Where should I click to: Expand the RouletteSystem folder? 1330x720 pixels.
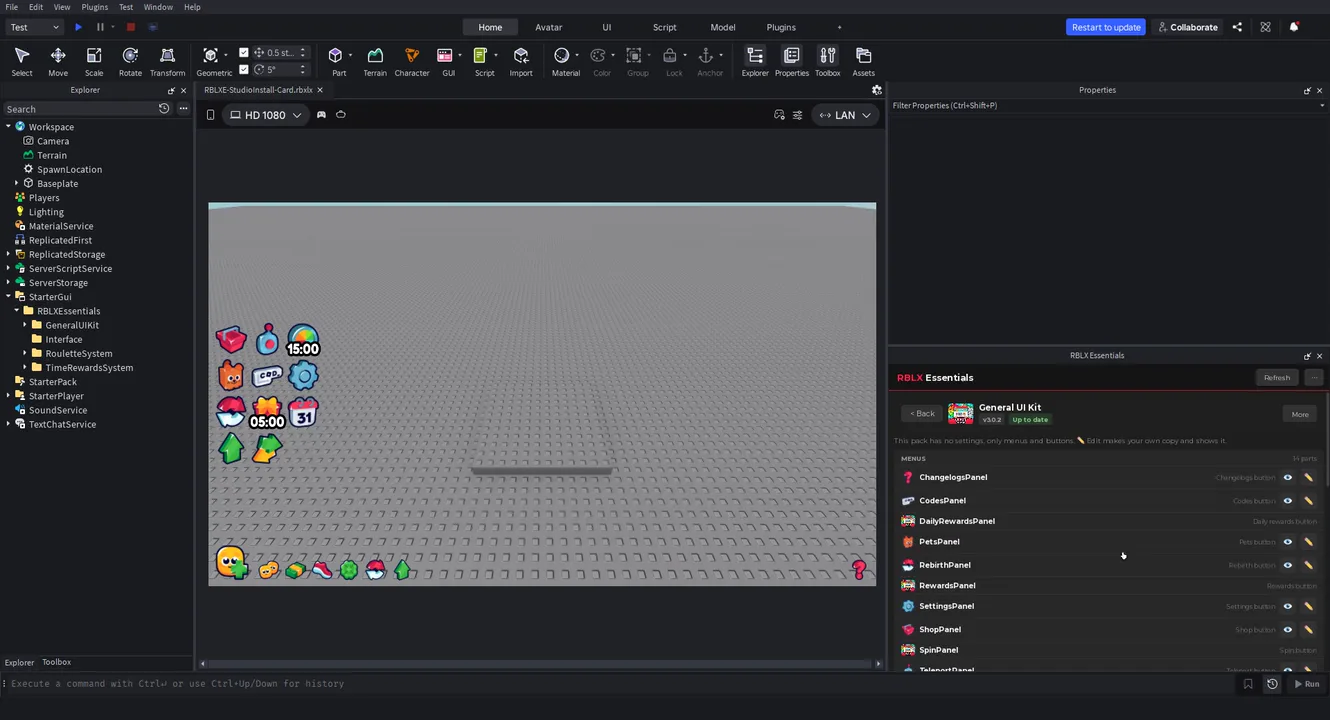(x=25, y=353)
